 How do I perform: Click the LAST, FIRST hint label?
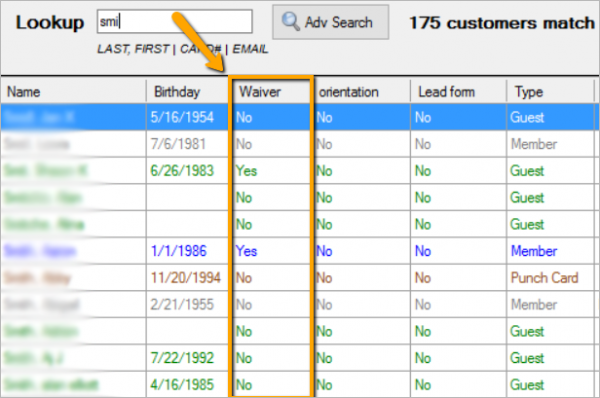click(x=133, y=49)
